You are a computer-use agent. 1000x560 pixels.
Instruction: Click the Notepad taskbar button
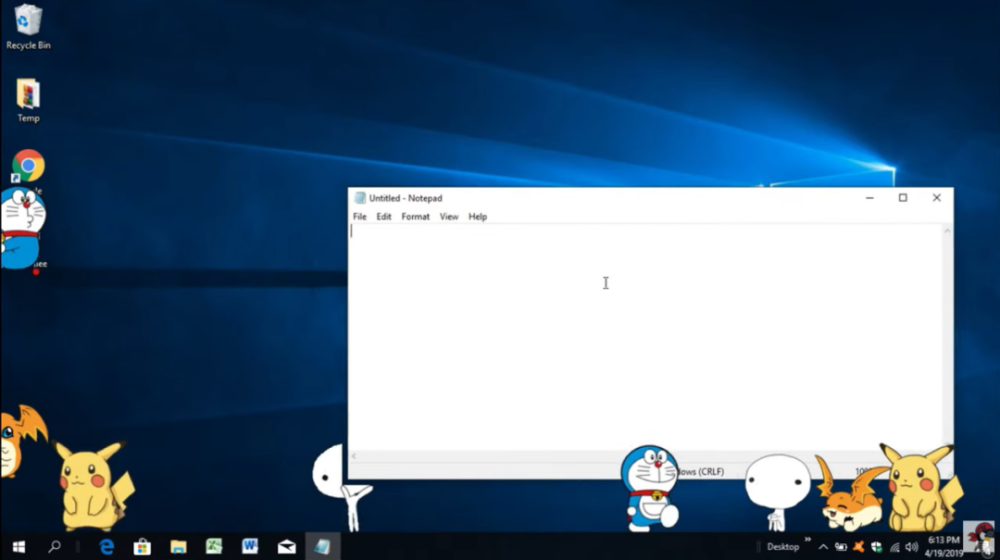(x=322, y=547)
